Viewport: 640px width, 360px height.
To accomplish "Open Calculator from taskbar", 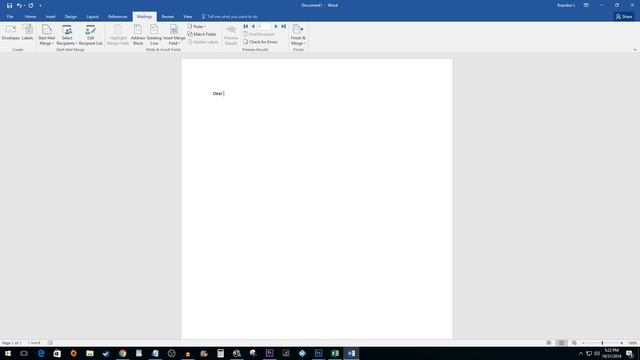I will click(x=220, y=353).
